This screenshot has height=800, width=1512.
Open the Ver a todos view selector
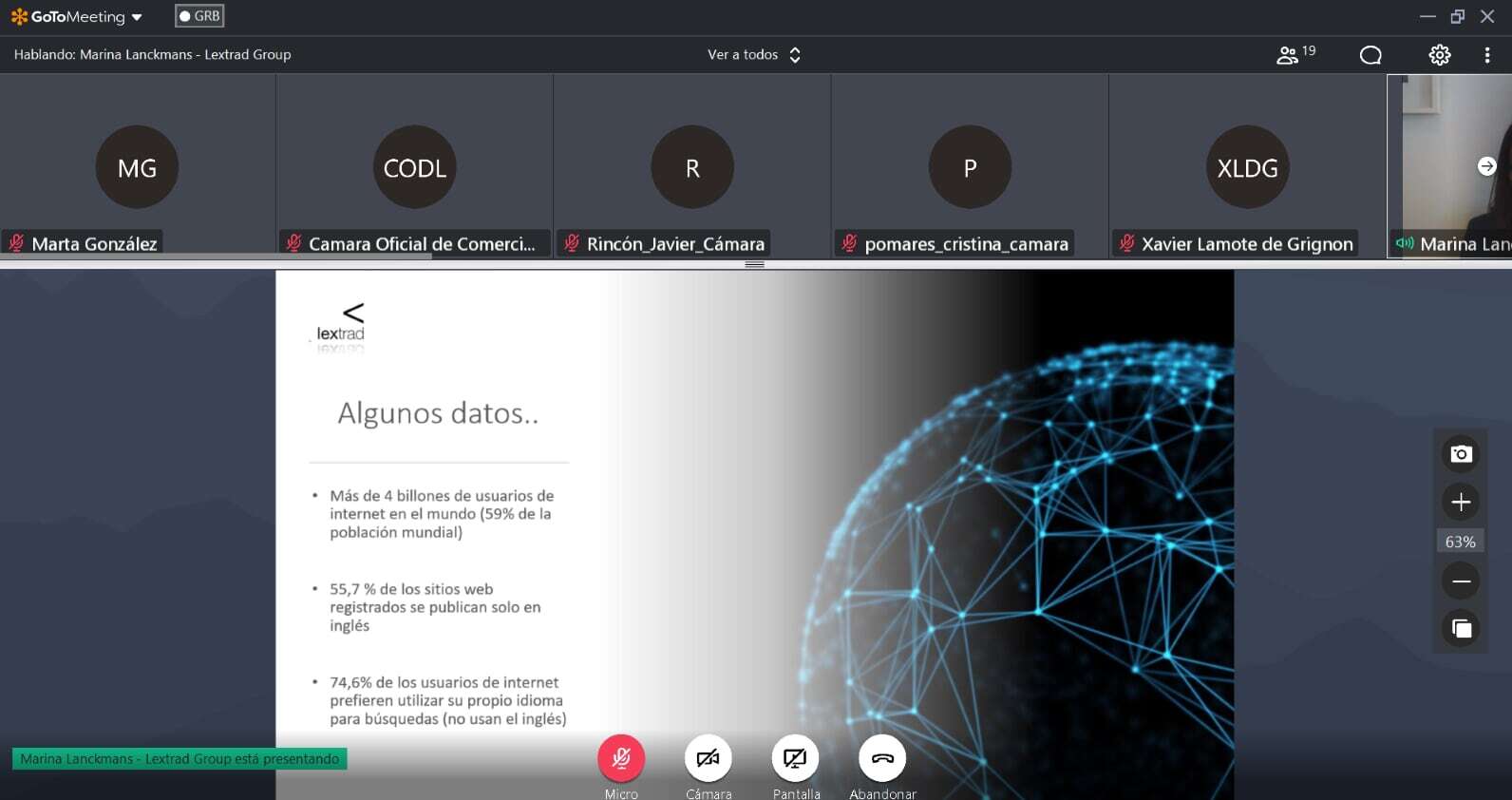(754, 55)
